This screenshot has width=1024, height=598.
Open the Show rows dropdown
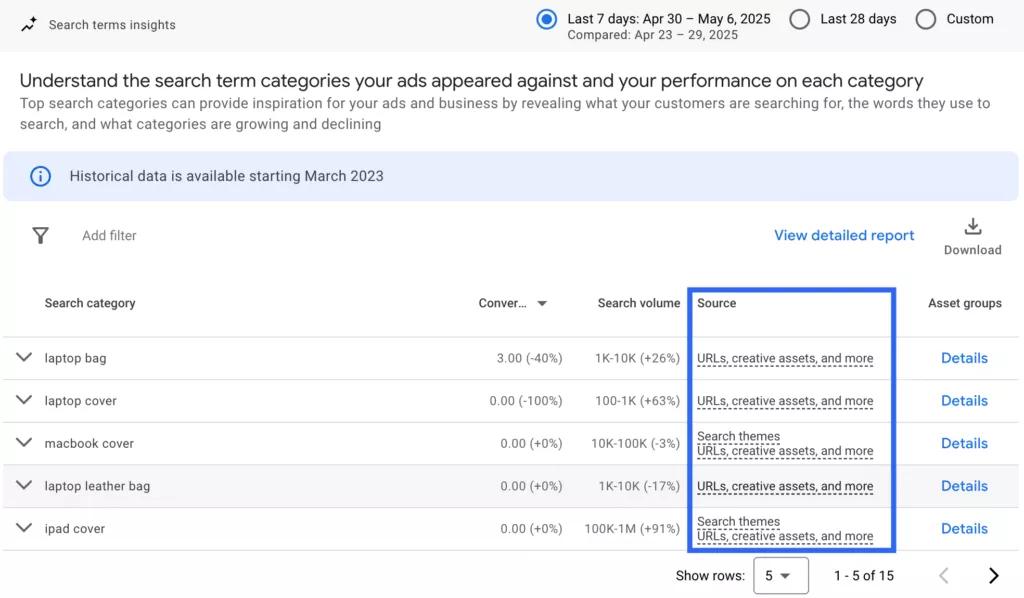780,576
